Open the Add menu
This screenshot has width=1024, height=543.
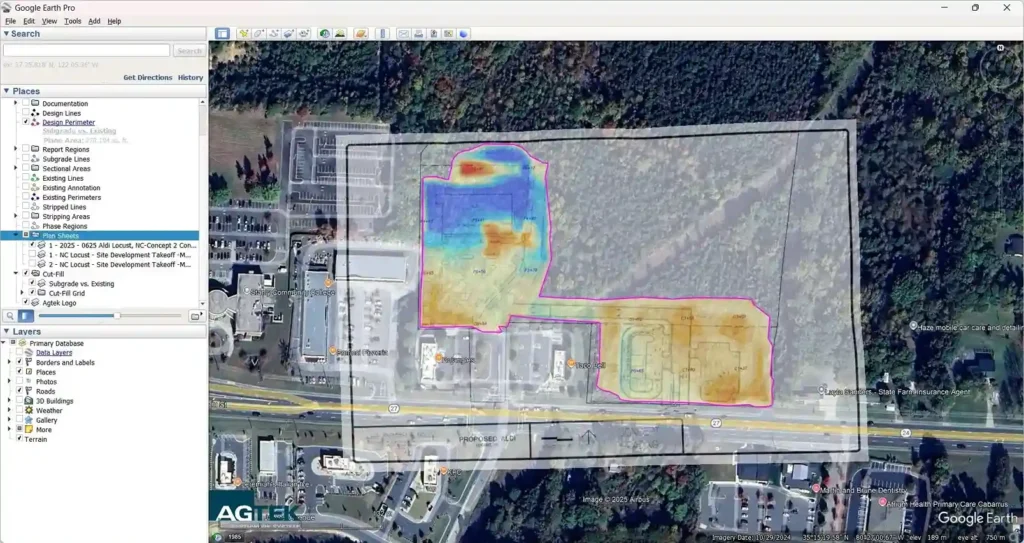(x=94, y=21)
